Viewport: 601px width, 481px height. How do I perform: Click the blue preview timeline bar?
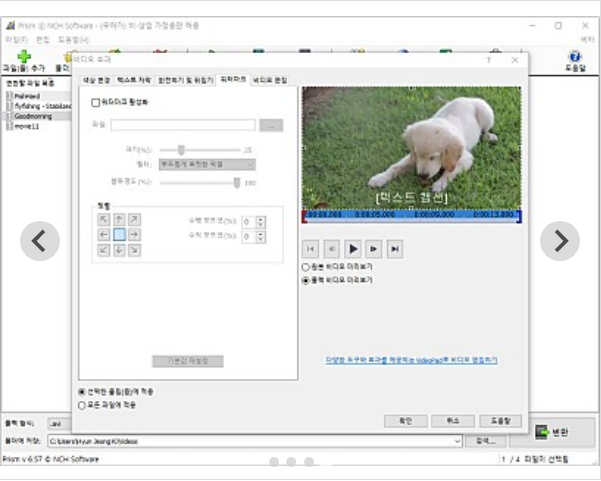coord(412,215)
